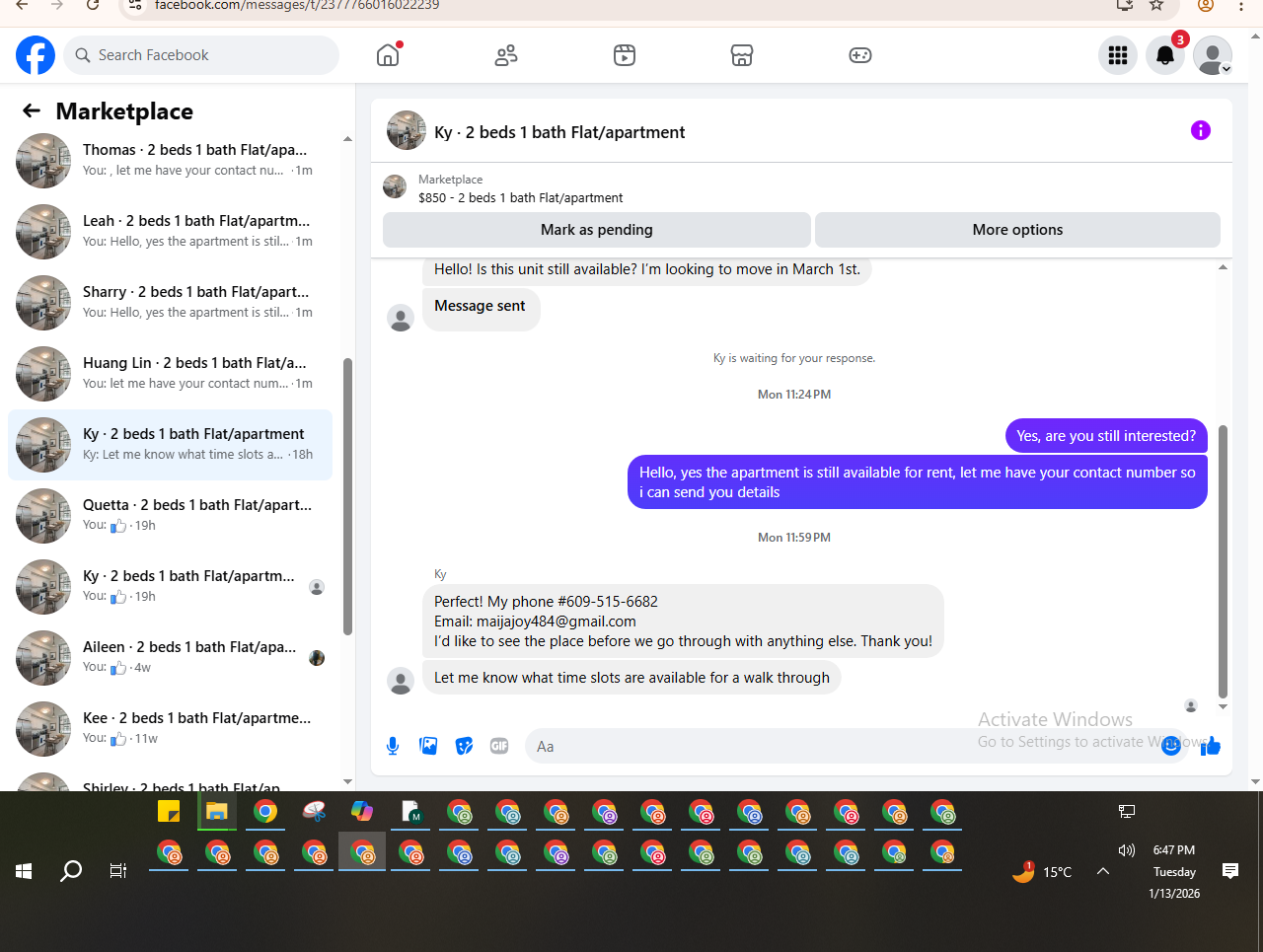Viewport: 1263px width, 952px height.
Task: Click the chat messages scrollbar
Action: point(1224,562)
